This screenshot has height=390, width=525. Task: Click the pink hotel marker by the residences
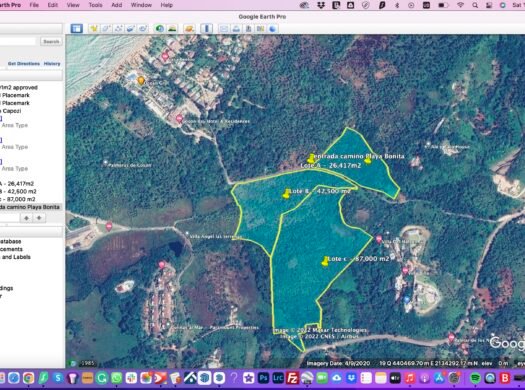[179, 119]
